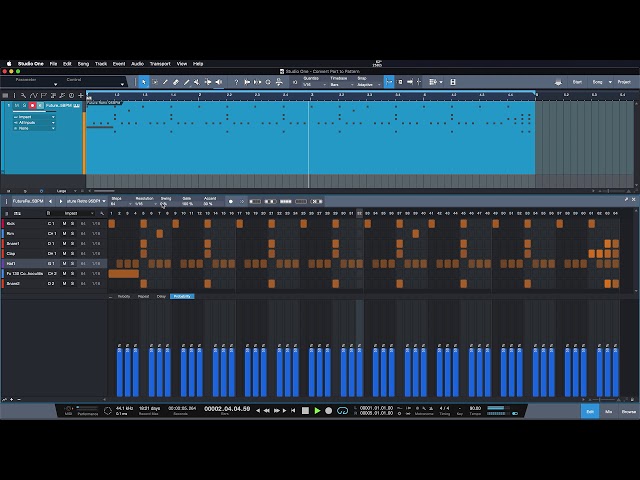Viewport: 640px width, 480px height.
Task: Toggle the Loop button in transport
Action: (x=342, y=411)
